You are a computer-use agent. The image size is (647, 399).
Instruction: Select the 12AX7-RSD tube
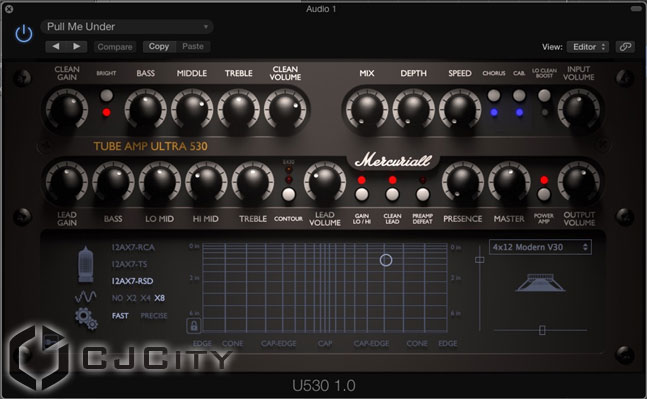point(132,281)
